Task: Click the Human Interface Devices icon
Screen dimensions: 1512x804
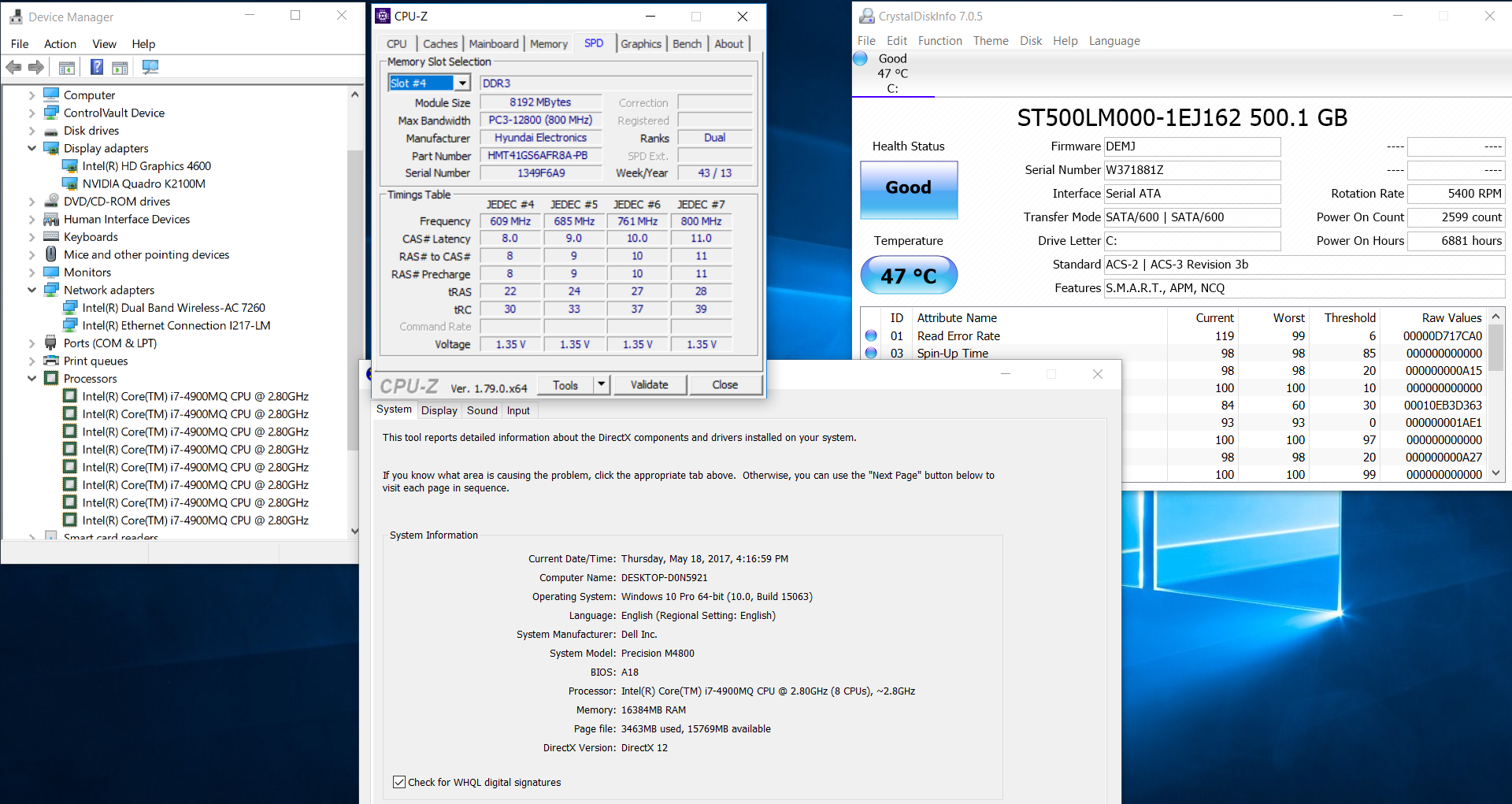Action: pyautogui.click(x=51, y=219)
